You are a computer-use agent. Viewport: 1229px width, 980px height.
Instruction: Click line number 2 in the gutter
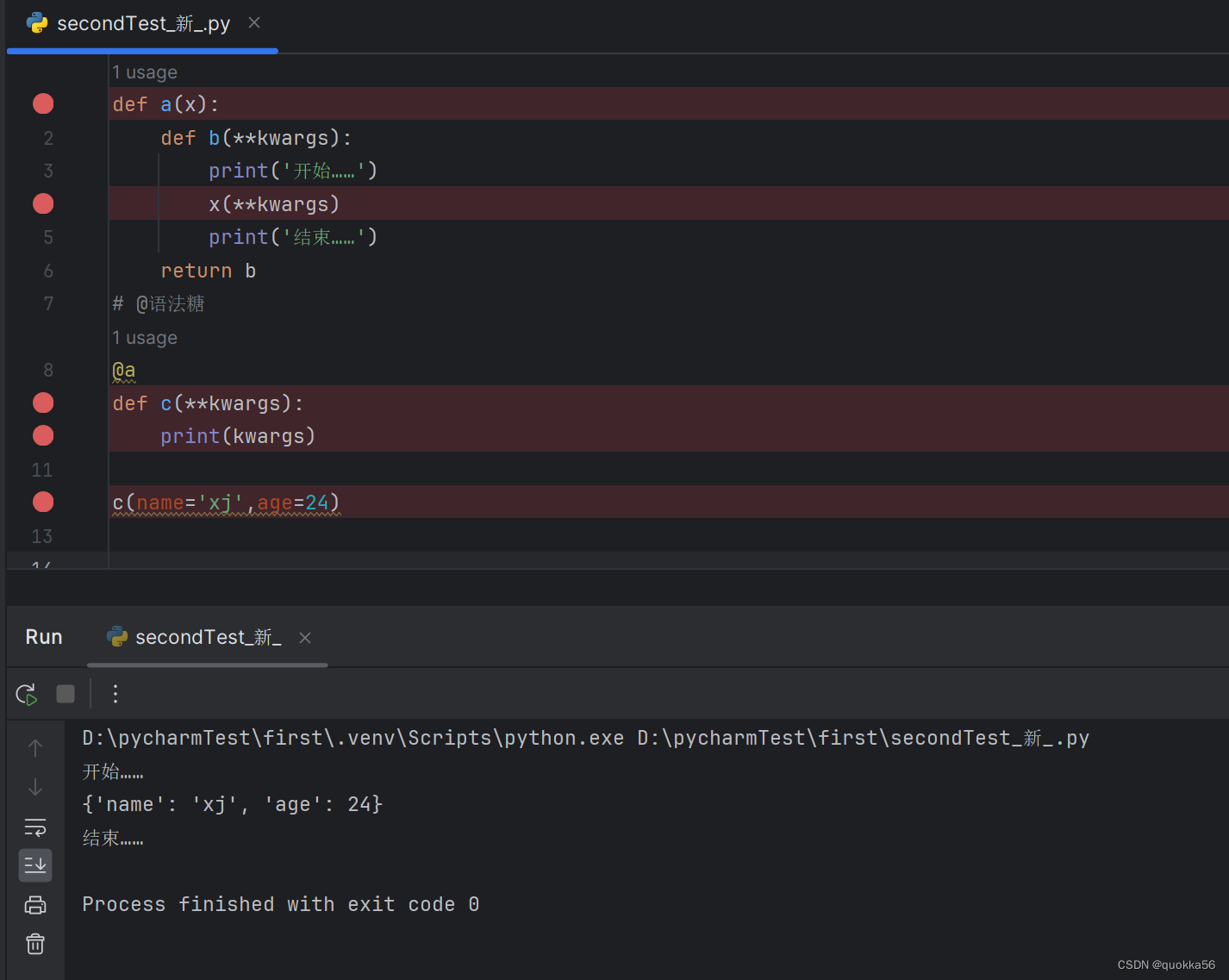(48, 138)
